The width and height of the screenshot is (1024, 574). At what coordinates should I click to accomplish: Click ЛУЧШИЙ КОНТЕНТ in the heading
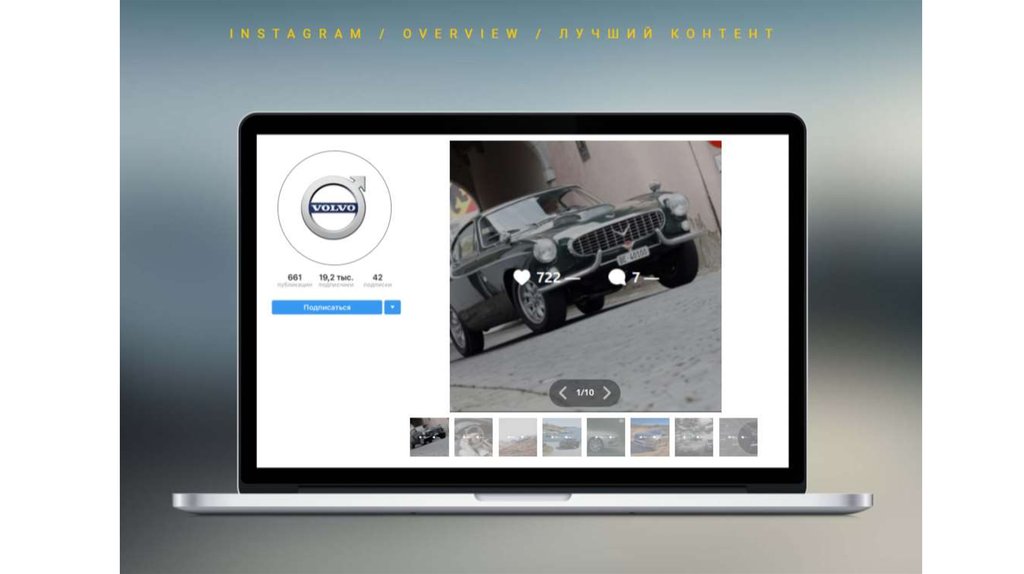[667, 34]
